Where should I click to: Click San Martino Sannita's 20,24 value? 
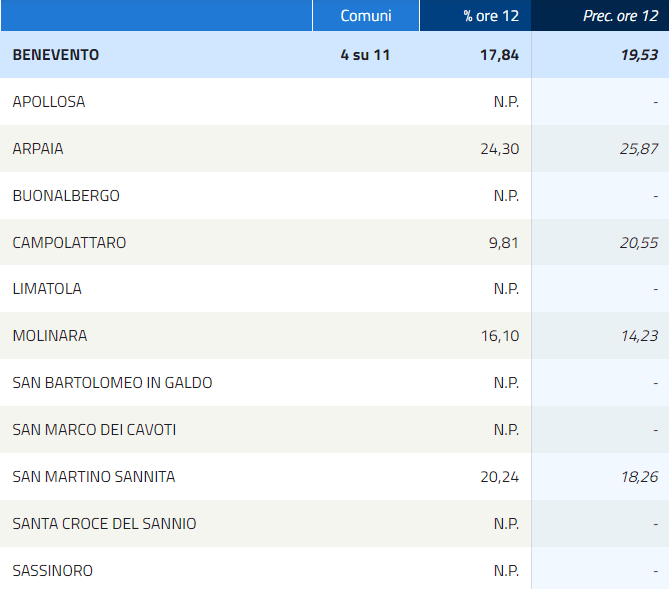tap(499, 477)
